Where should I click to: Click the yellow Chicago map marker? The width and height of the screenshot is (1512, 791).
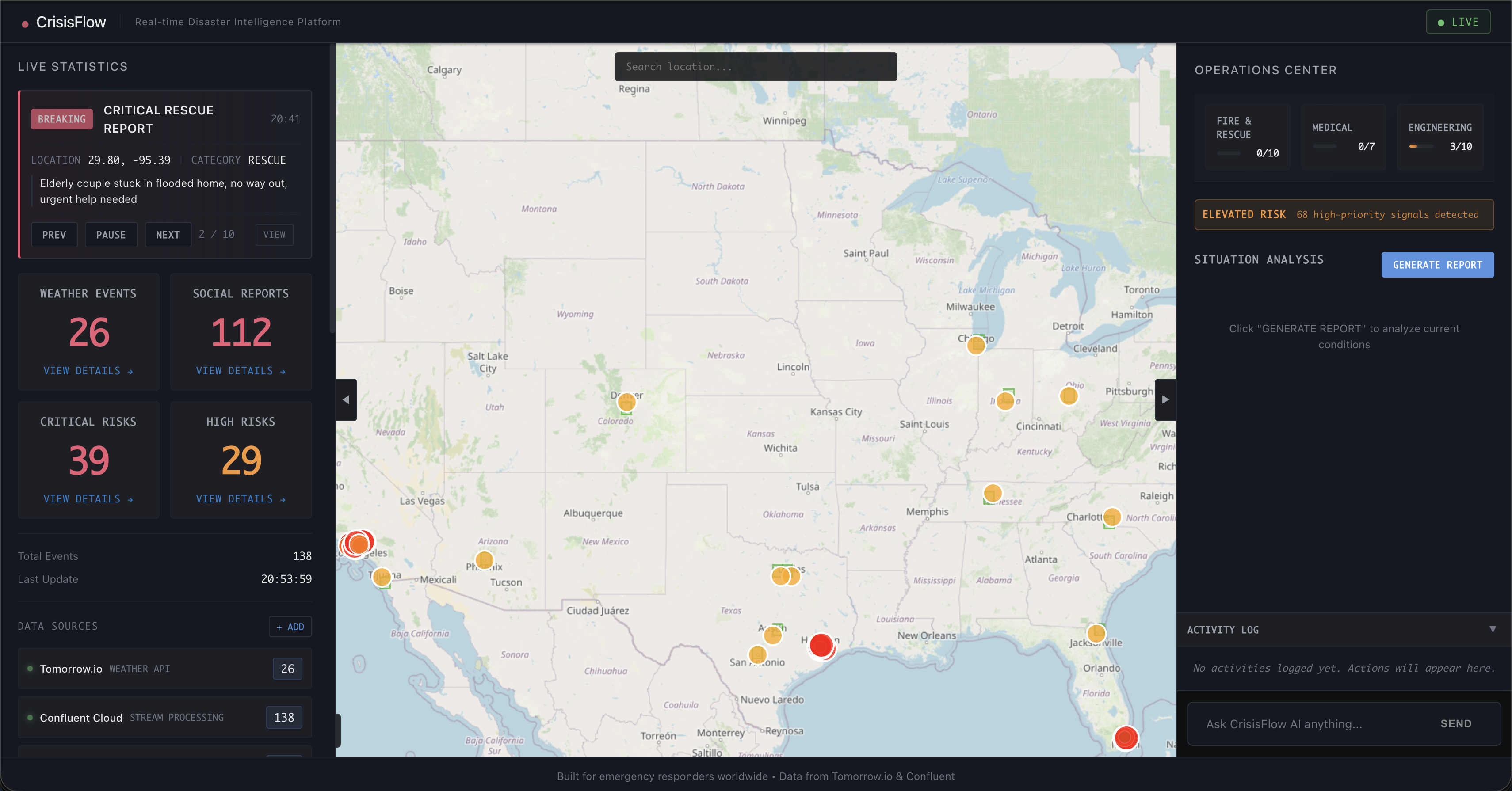[976, 345]
